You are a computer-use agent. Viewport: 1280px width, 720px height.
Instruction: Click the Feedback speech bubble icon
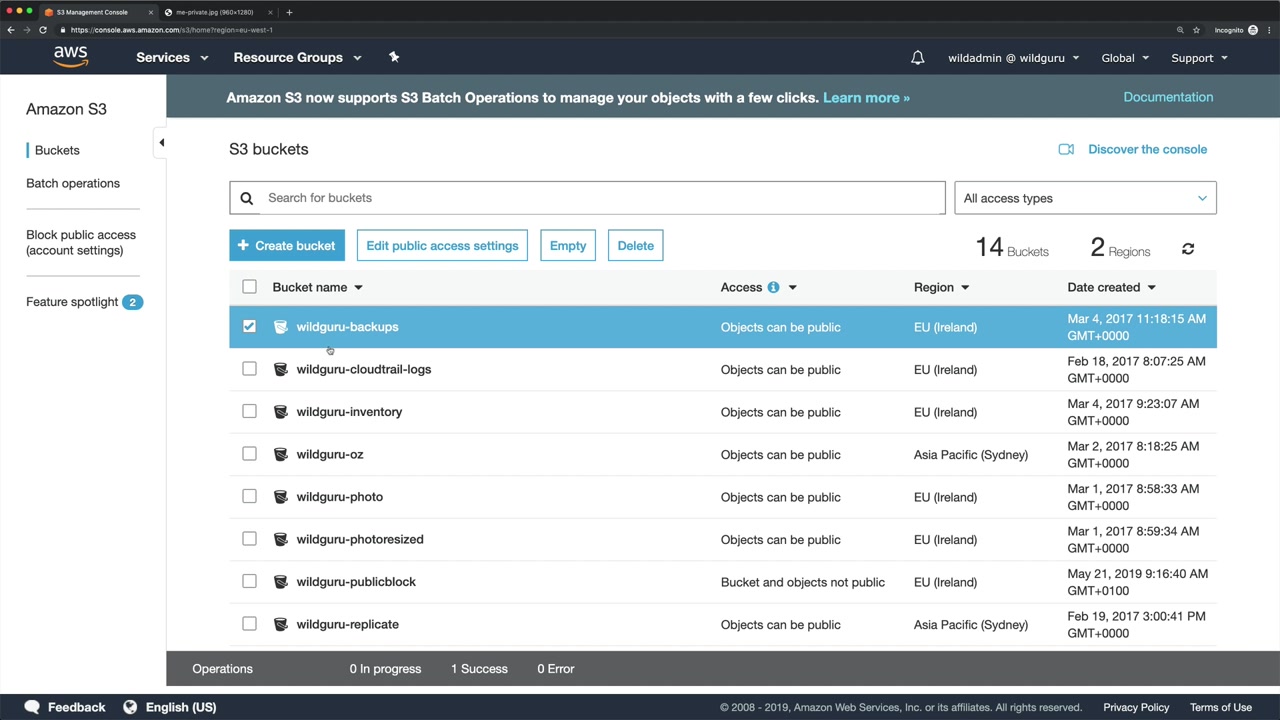[x=32, y=707]
